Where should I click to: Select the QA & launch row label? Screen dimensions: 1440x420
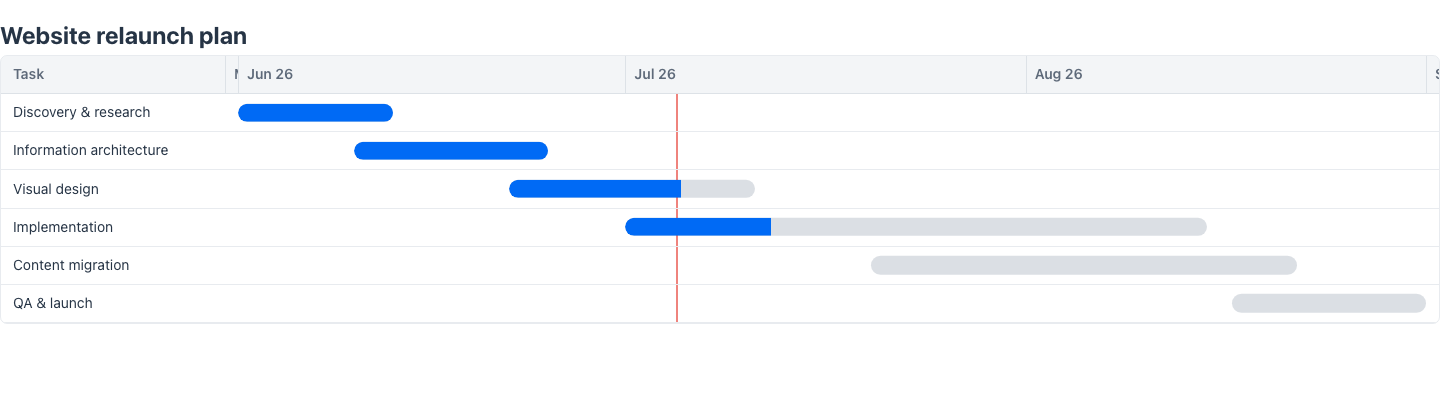(53, 303)
